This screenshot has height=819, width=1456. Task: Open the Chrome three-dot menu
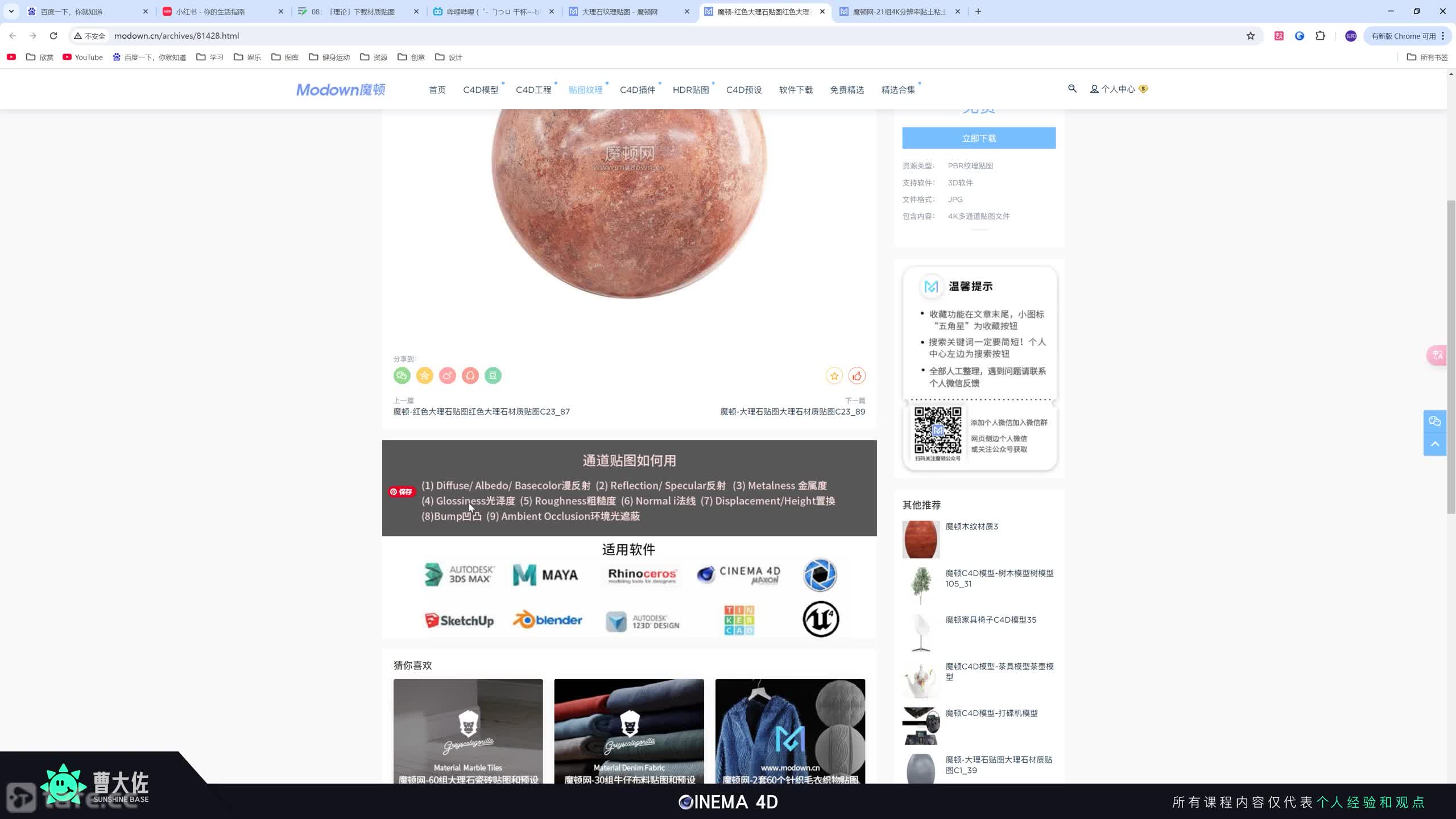1442,35
